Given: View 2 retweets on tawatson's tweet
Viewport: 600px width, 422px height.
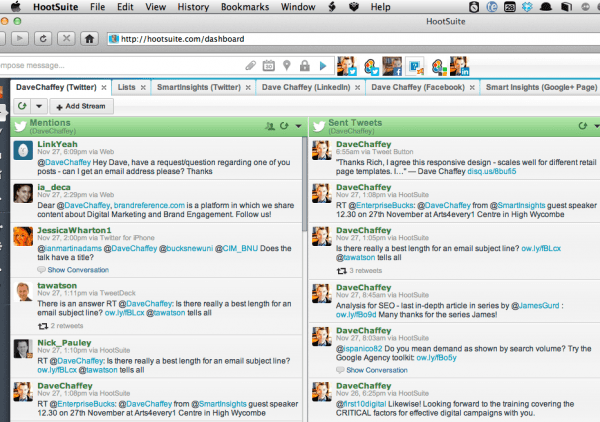Looking at the screenshot, I should click(67, 326).
